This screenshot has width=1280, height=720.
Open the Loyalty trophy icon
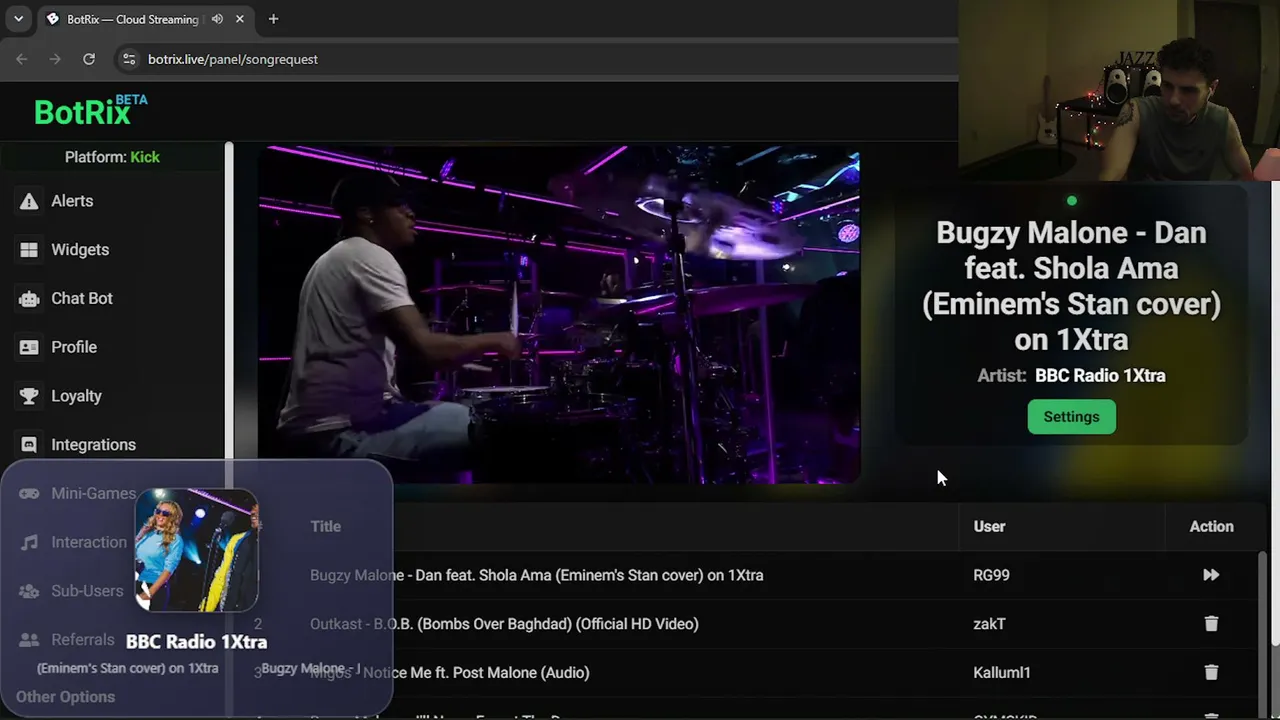(x=29, y=396)
